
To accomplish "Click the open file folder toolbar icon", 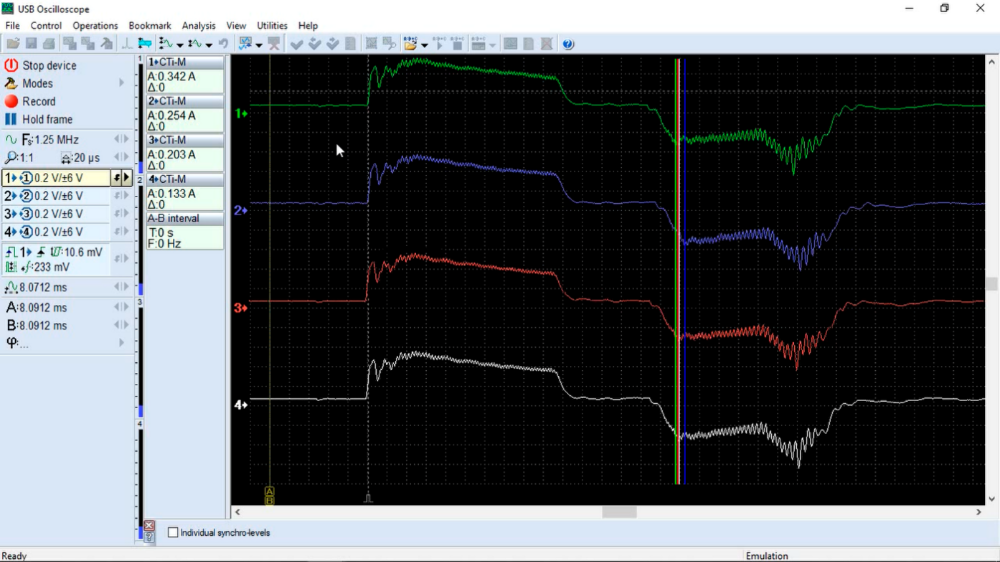I will [12, 44].
